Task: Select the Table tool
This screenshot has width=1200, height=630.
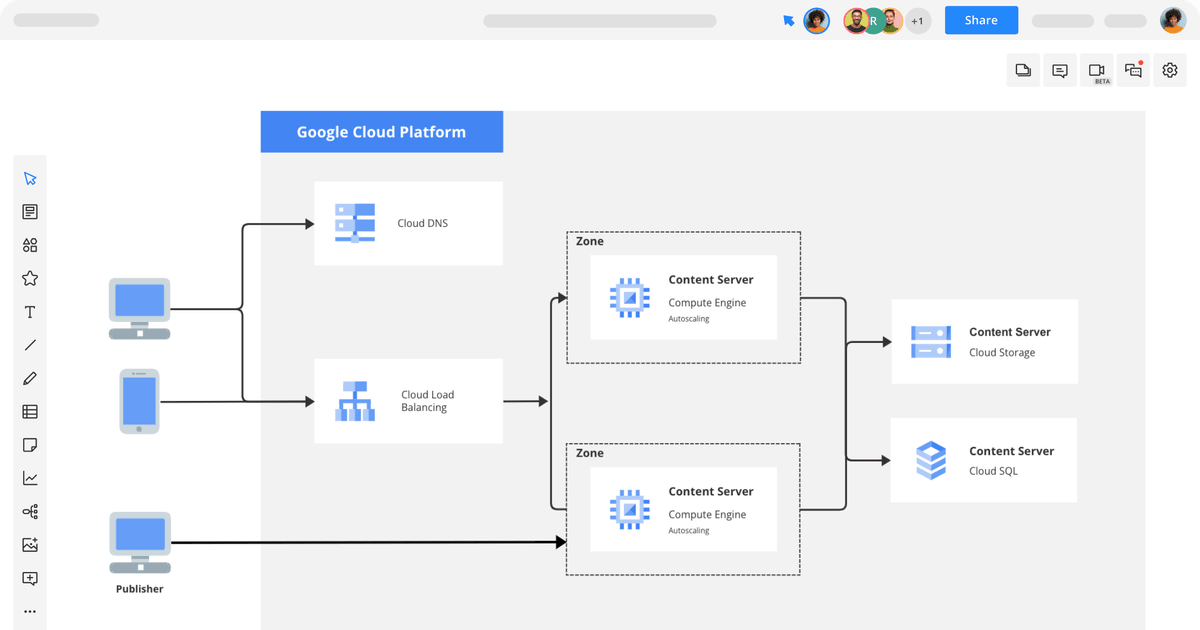Action: click(30, 411)
